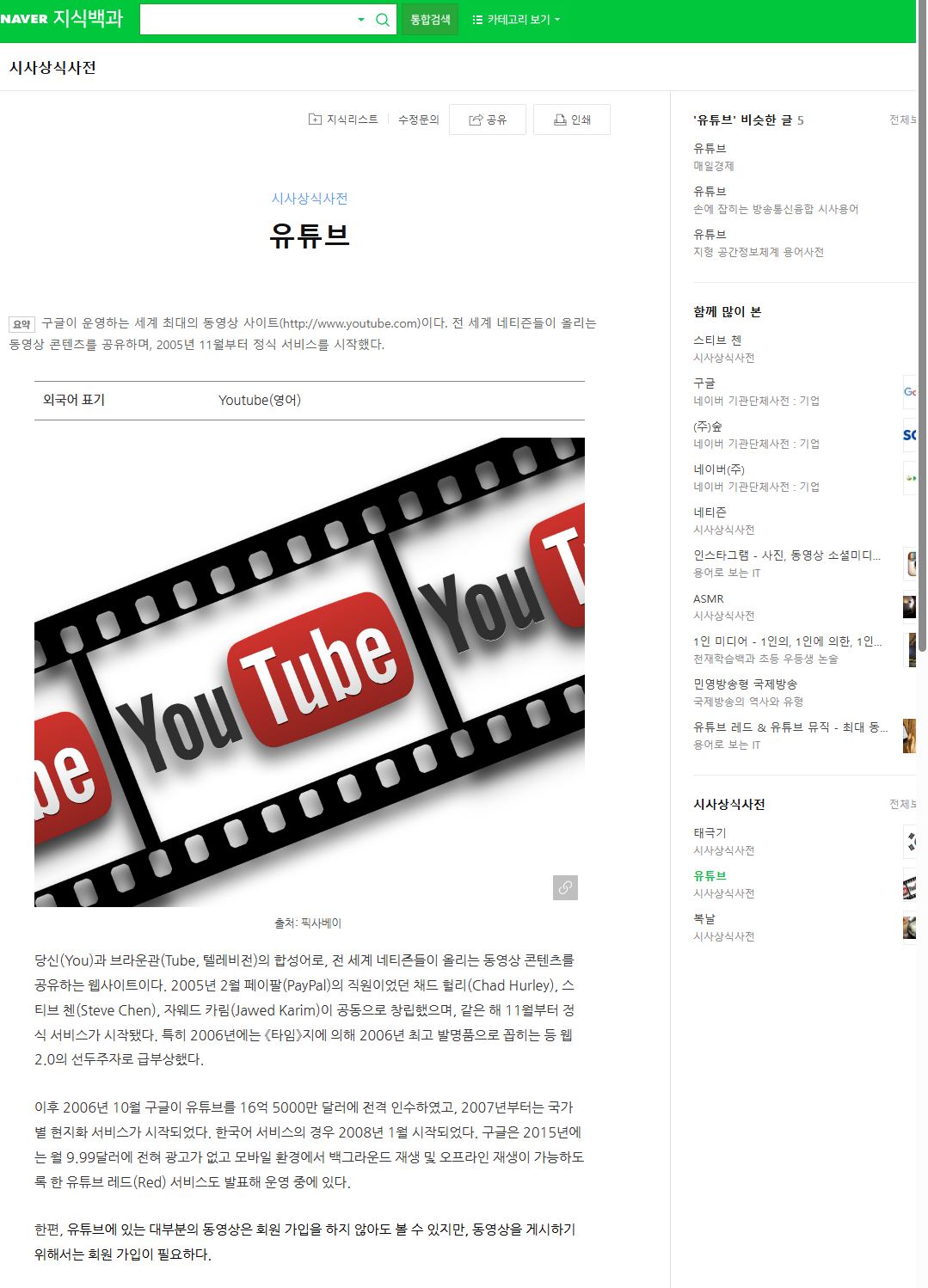This screenshot has height=1288, width=928.
Task: Click the ASMR entry thumbnail
Action: [909, 607]
